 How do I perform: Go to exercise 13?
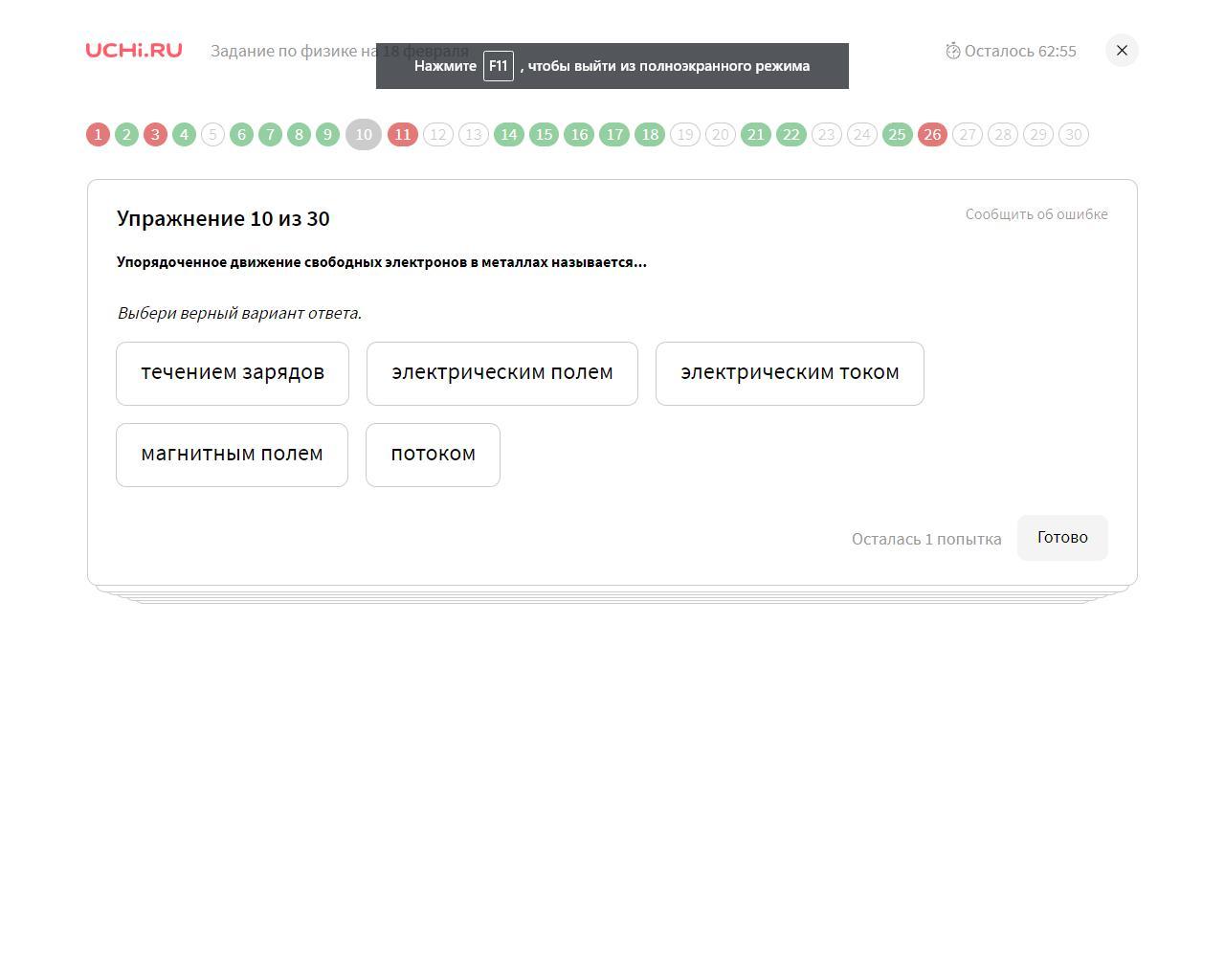474,135
